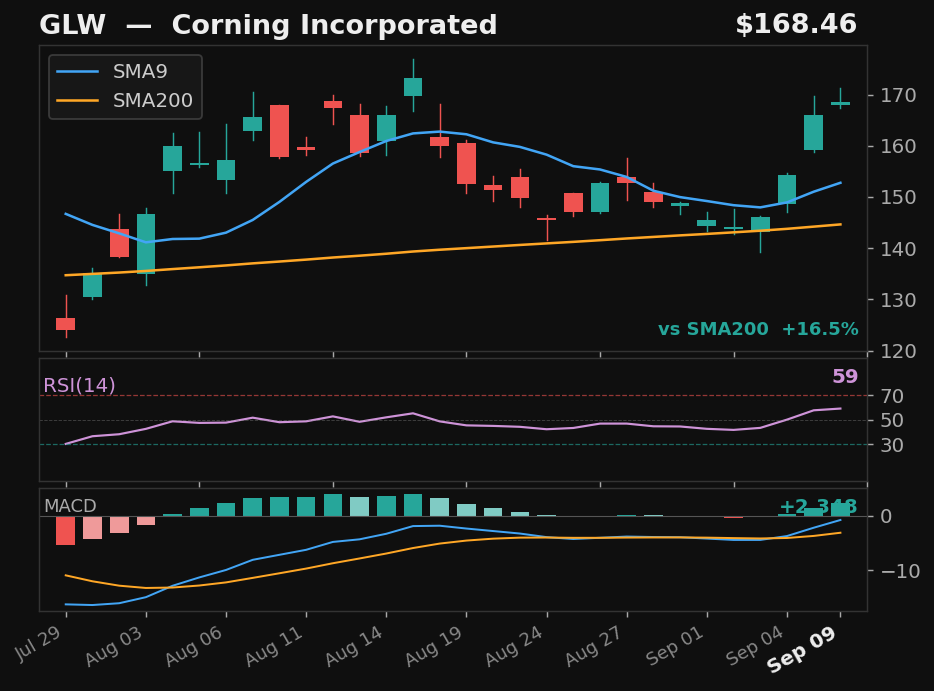Click the RSI 30 axis label
Viewport: 934px width, 691px height.
point(892,445)
